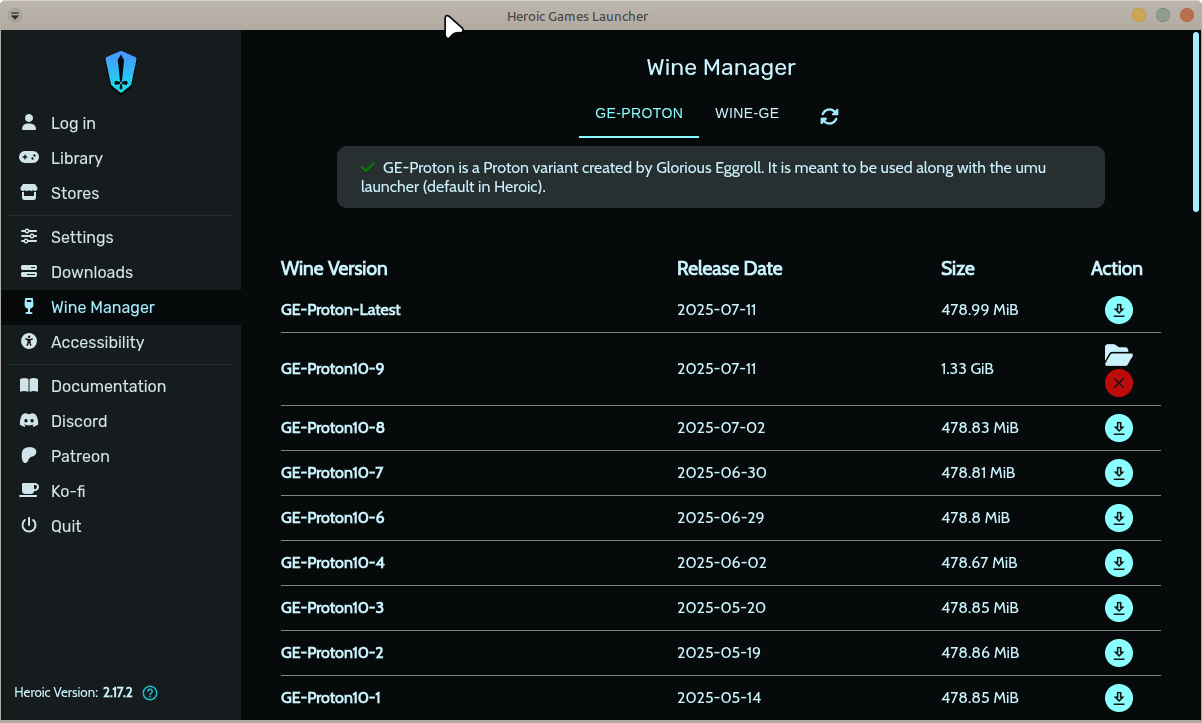Viewport: 1202px width, 723px height.
Task: Click the help icon next to Heroic Version
Action: (x=150, y=692)
